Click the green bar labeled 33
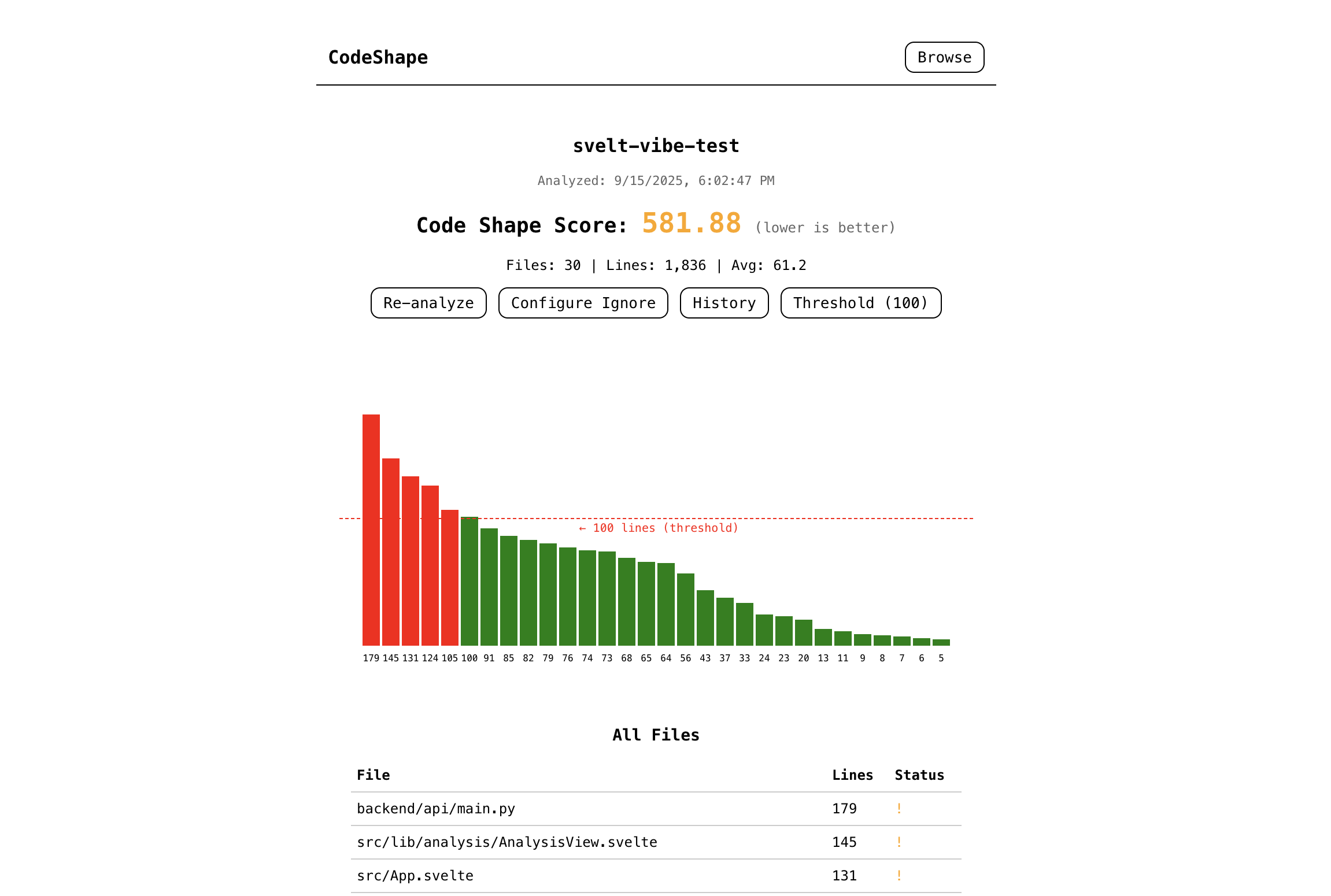 [745, 624]
